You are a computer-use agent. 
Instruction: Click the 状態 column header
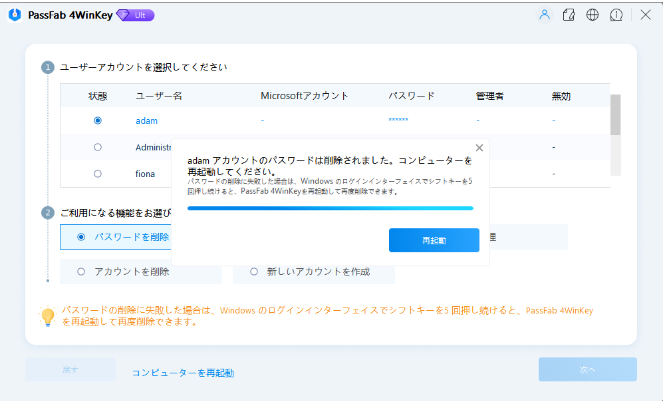coord(98,96)
